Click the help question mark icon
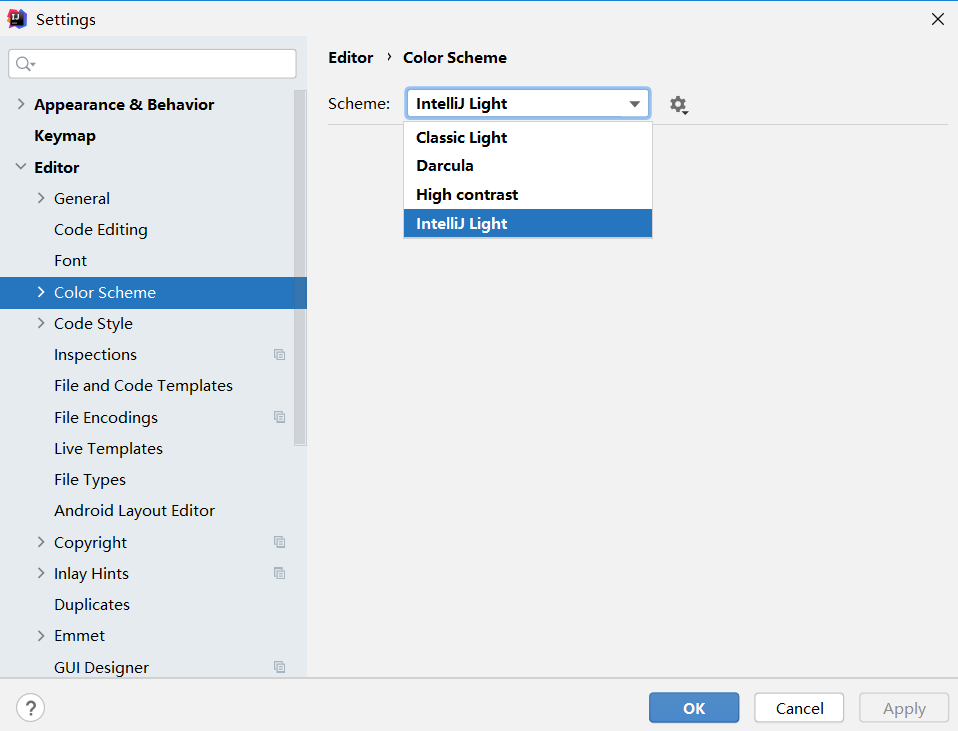The image size is (958, 731). (30, 707)
